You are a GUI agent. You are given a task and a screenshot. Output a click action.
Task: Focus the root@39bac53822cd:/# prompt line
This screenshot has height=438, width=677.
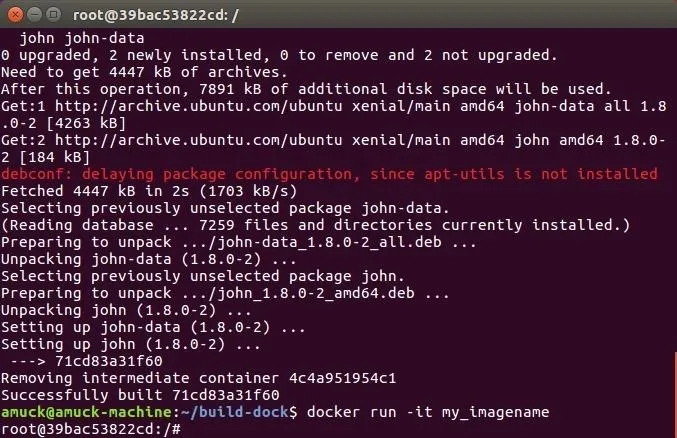91,429
